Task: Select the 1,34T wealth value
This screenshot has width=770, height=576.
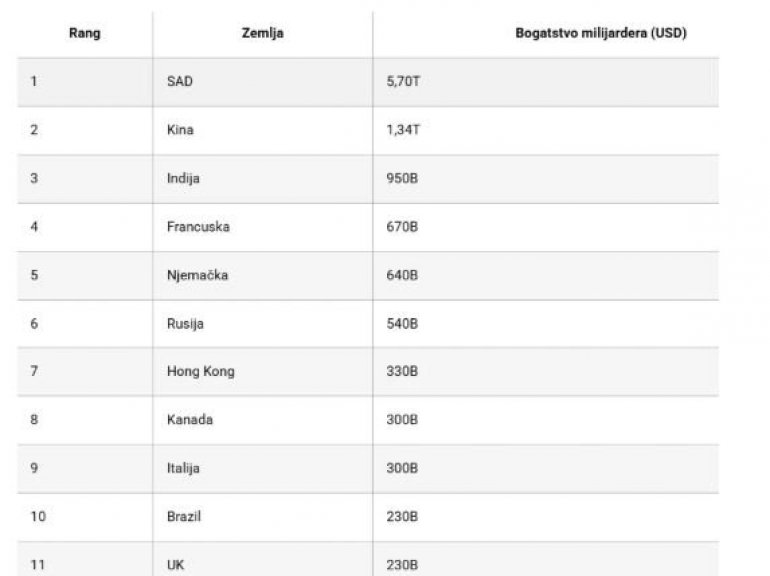Action: tap(402, 130)
